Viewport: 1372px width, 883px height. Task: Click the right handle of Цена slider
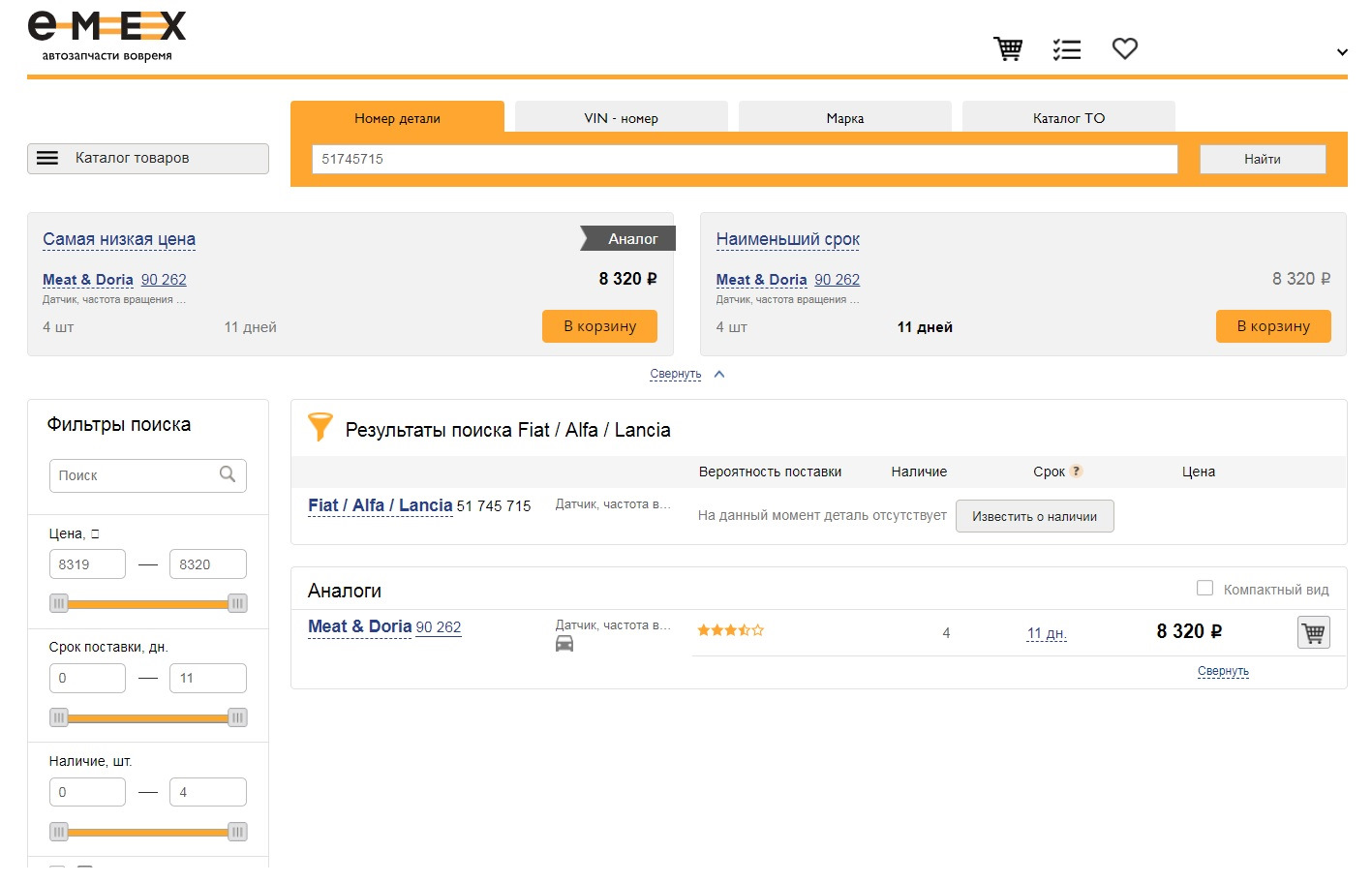[x=237, y=603]
